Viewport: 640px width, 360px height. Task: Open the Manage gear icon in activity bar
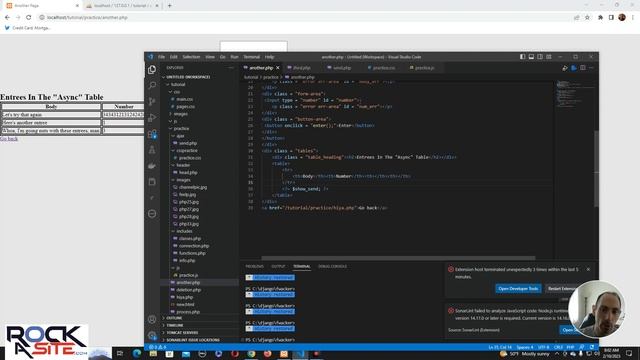coord(152,336)
